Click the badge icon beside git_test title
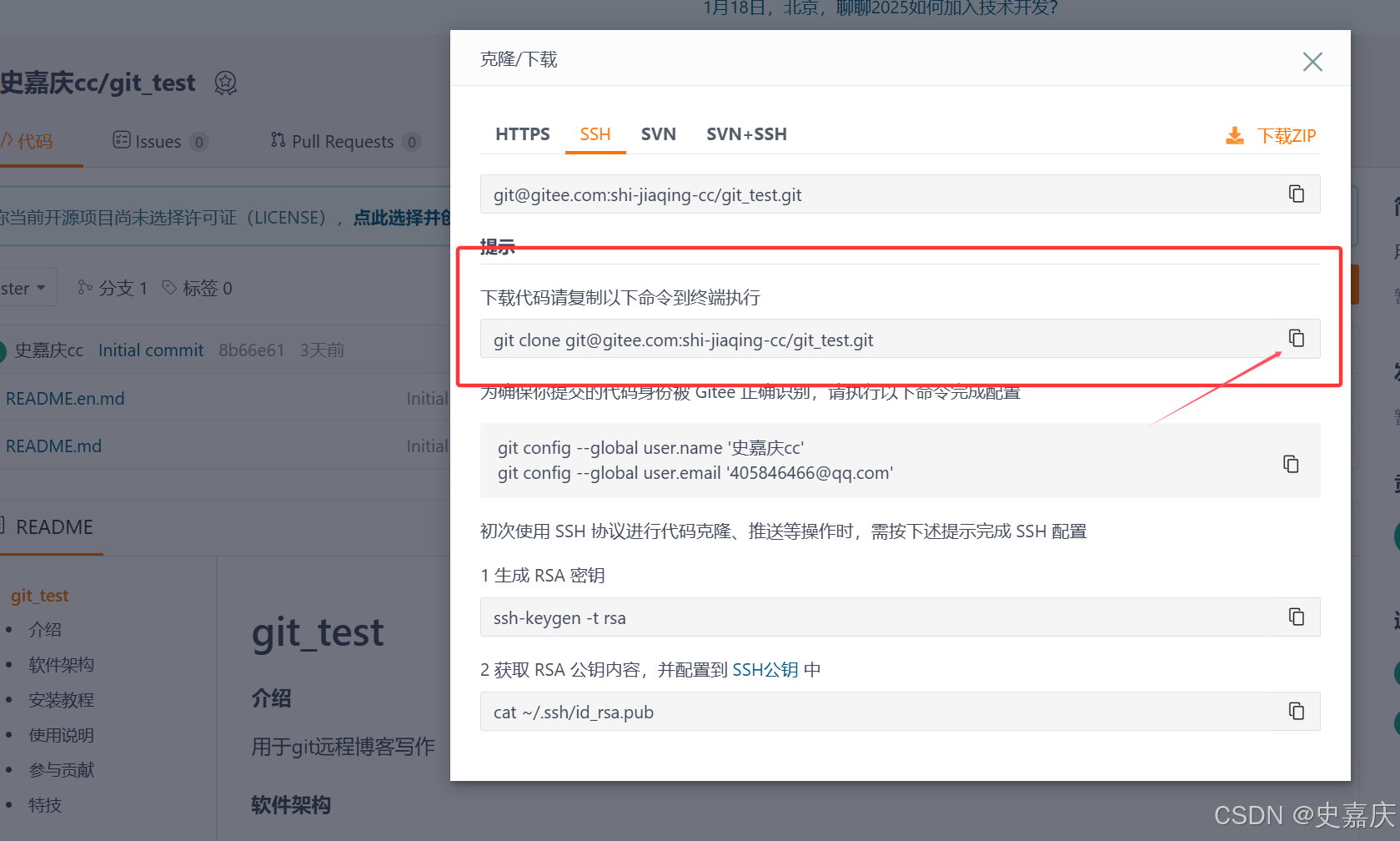The width and height of the screenshot is (1400, 841). pos(226,83)
